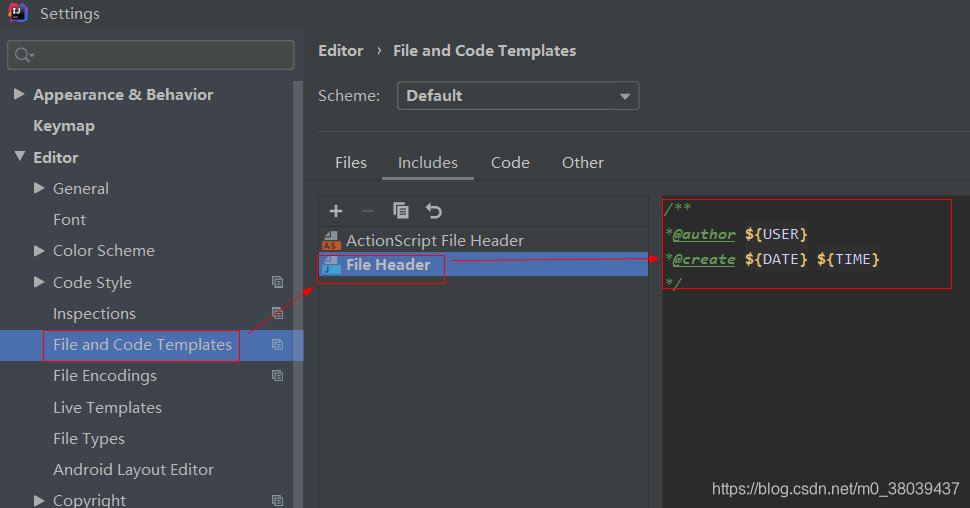Click the remove template minus icon

[x=368, y=211]
